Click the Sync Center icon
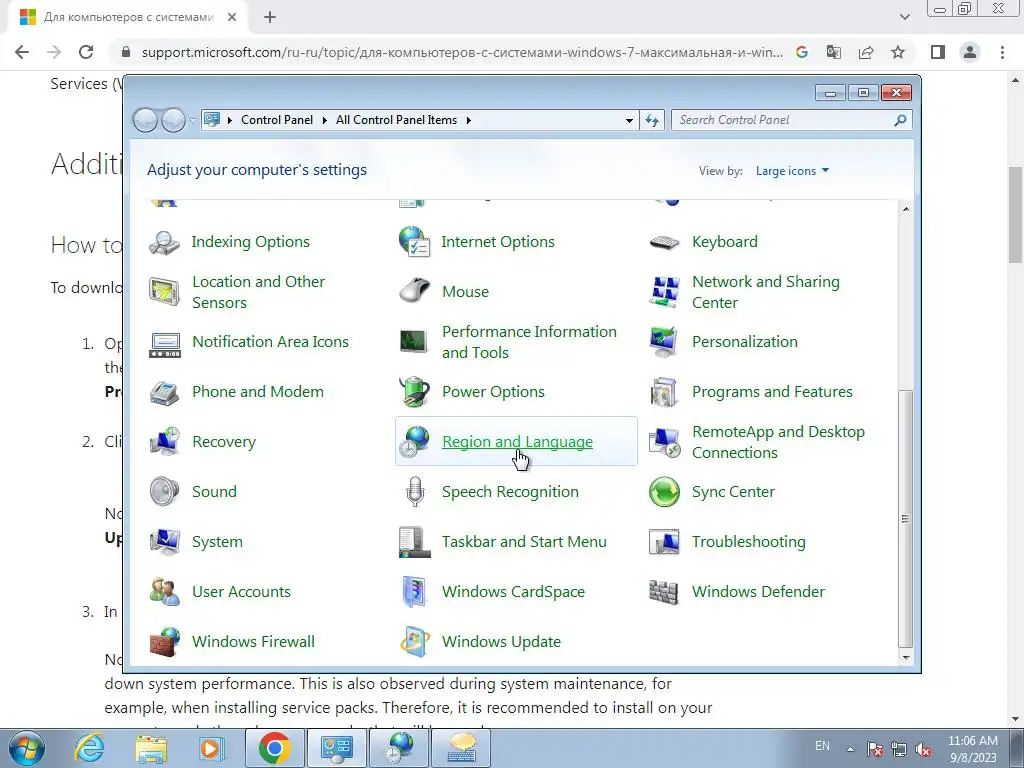 [x=664, y=492]
